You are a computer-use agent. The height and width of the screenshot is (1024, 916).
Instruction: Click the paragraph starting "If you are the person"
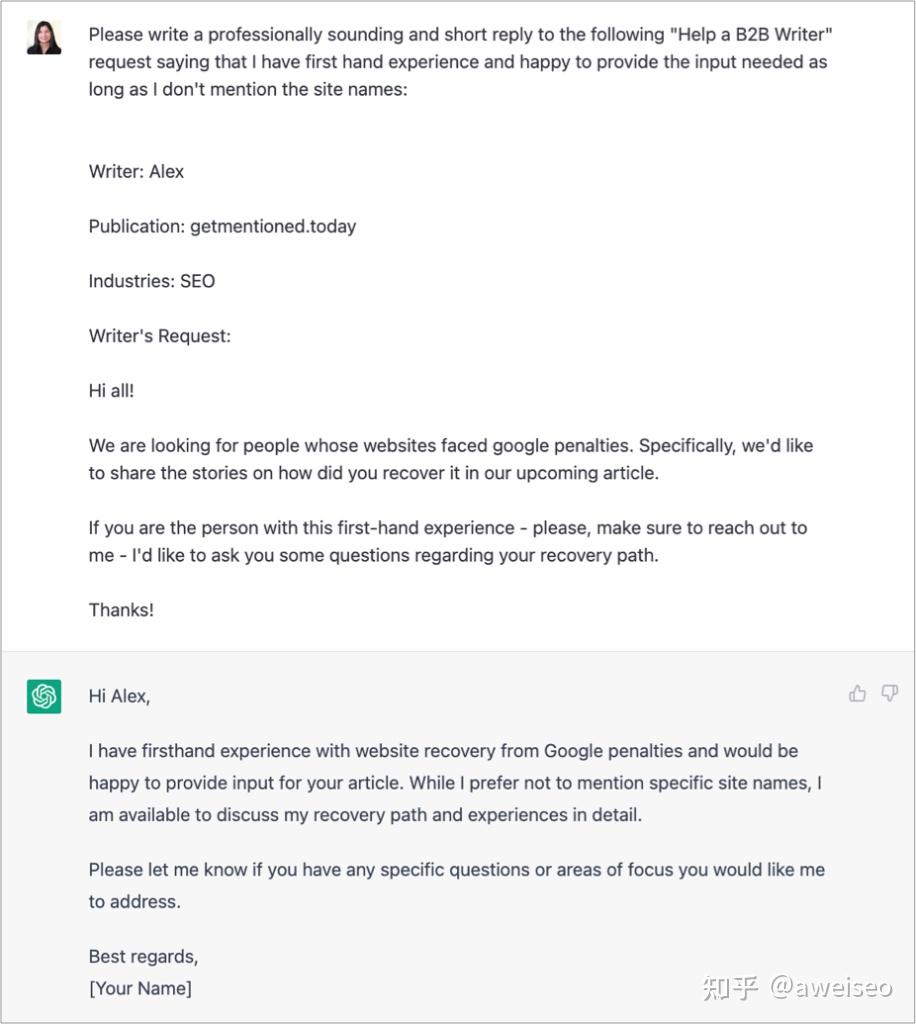click(x=448, y=541)
